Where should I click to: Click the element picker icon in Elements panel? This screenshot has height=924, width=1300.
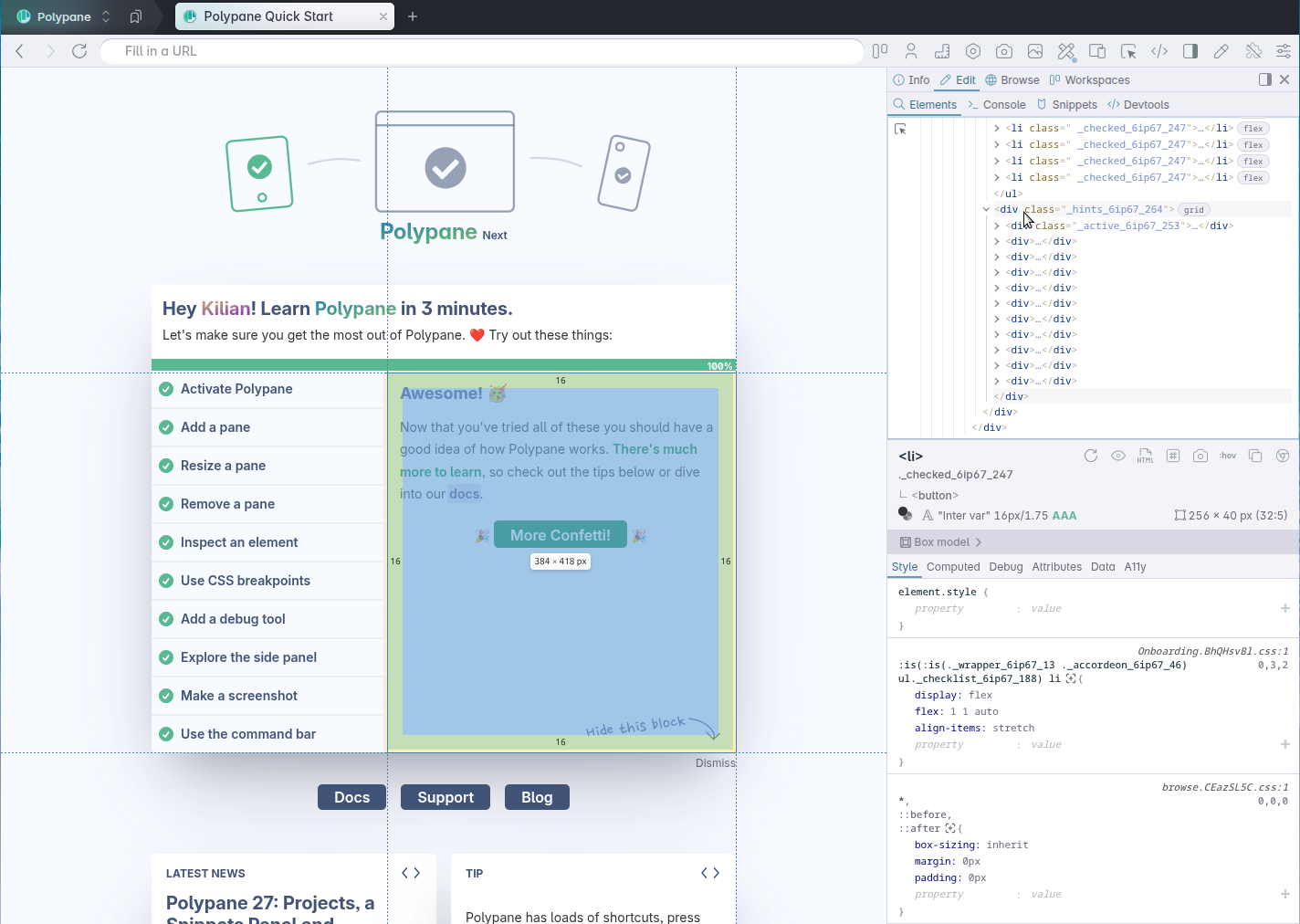point(901,130)
